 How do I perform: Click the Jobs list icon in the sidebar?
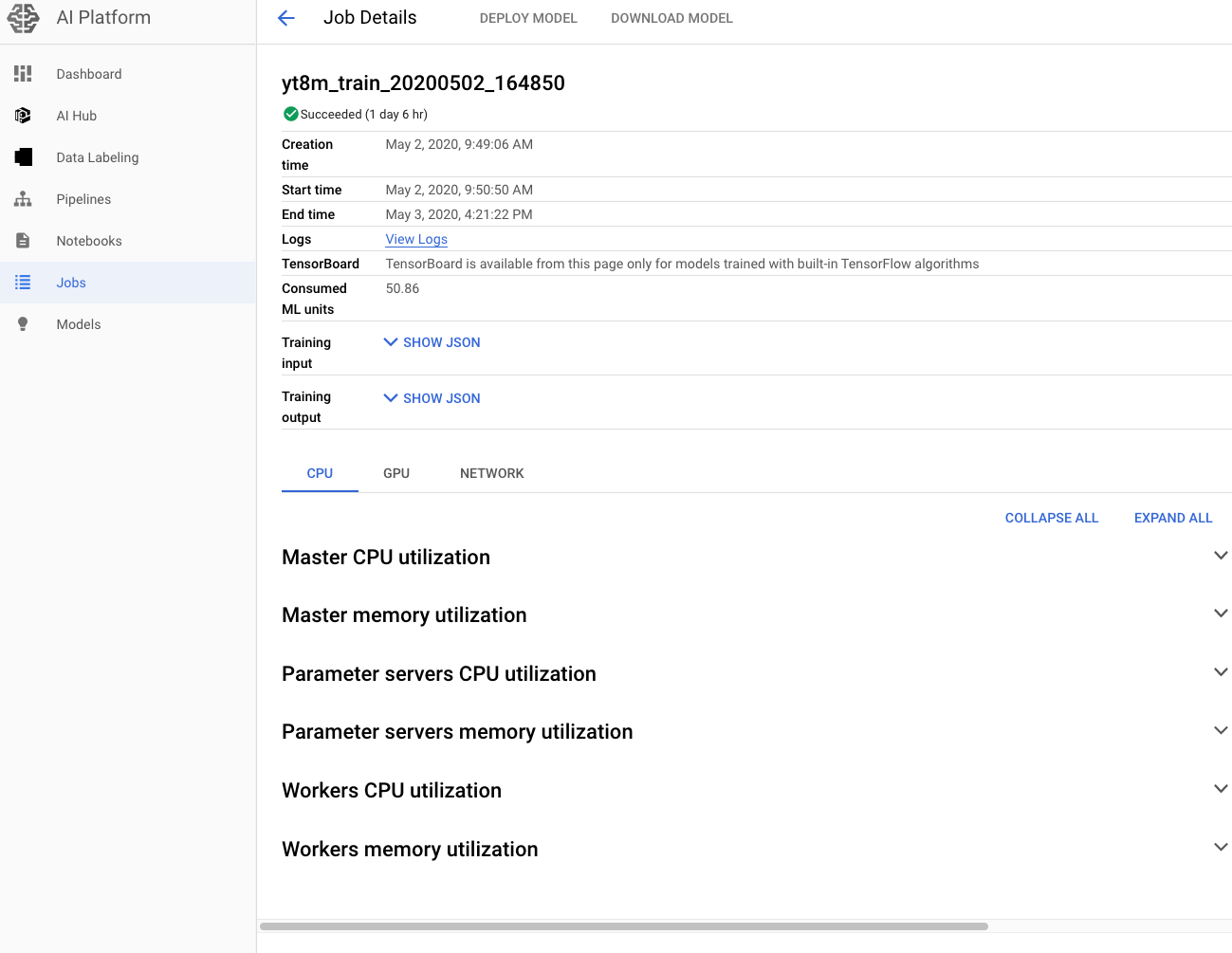pyautogui.click(x=23, y=283)
